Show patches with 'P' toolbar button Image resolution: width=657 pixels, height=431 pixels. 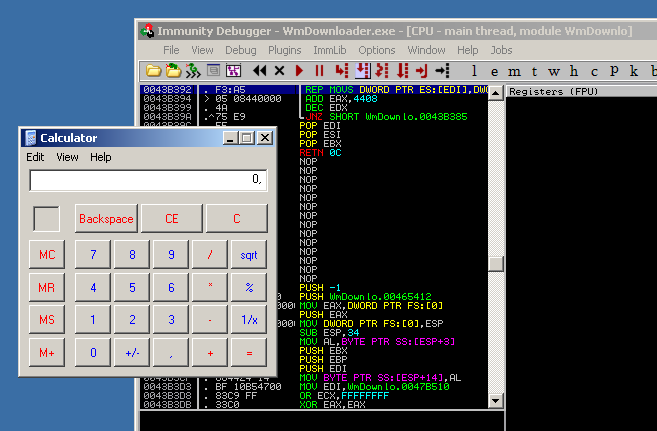point(614,71)
